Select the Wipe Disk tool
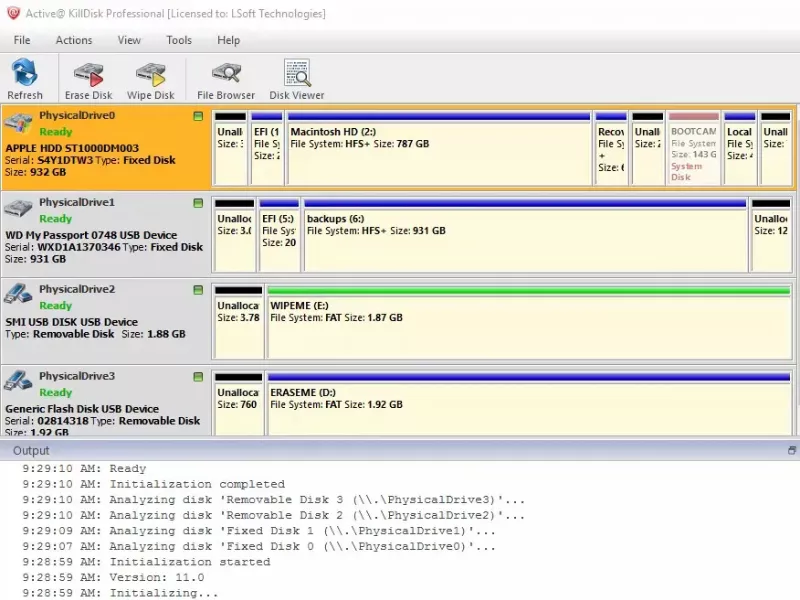This screenshot has width=800, height=600. pos(151,78)
